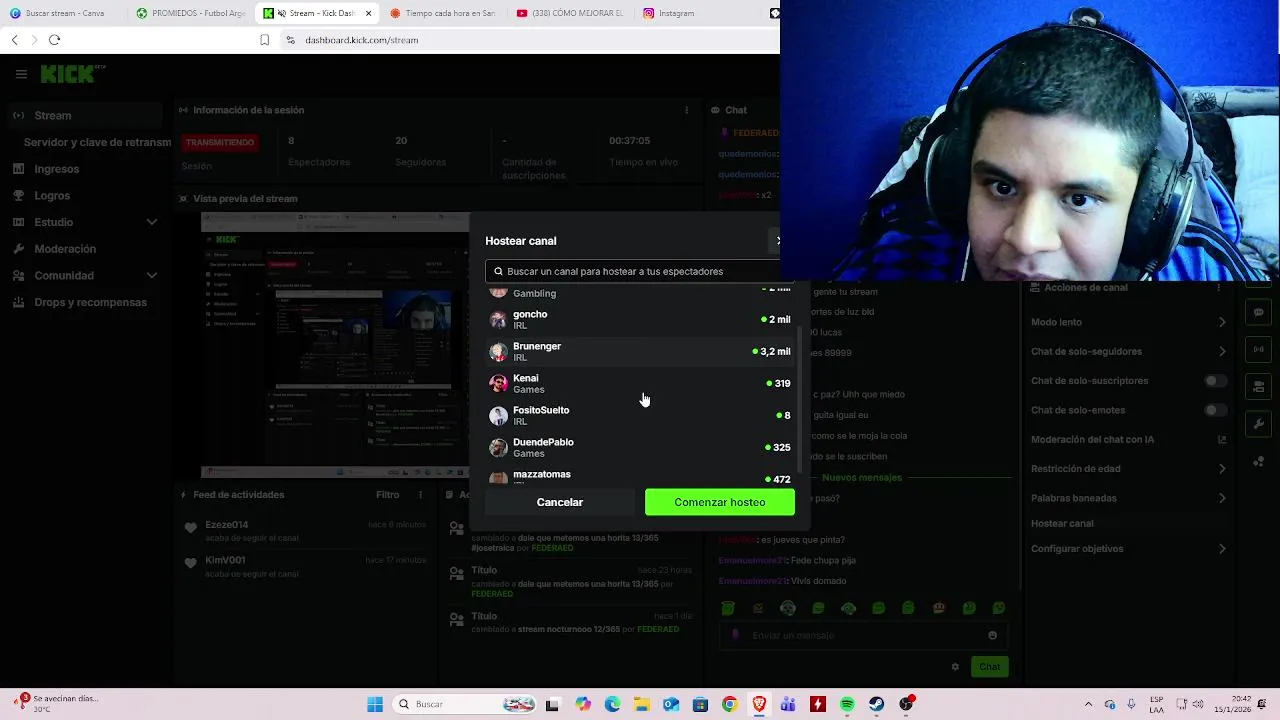Expand Palabras baneadas setting
The width and height of the screenshot is (1280, 720).
point(1221,498)
